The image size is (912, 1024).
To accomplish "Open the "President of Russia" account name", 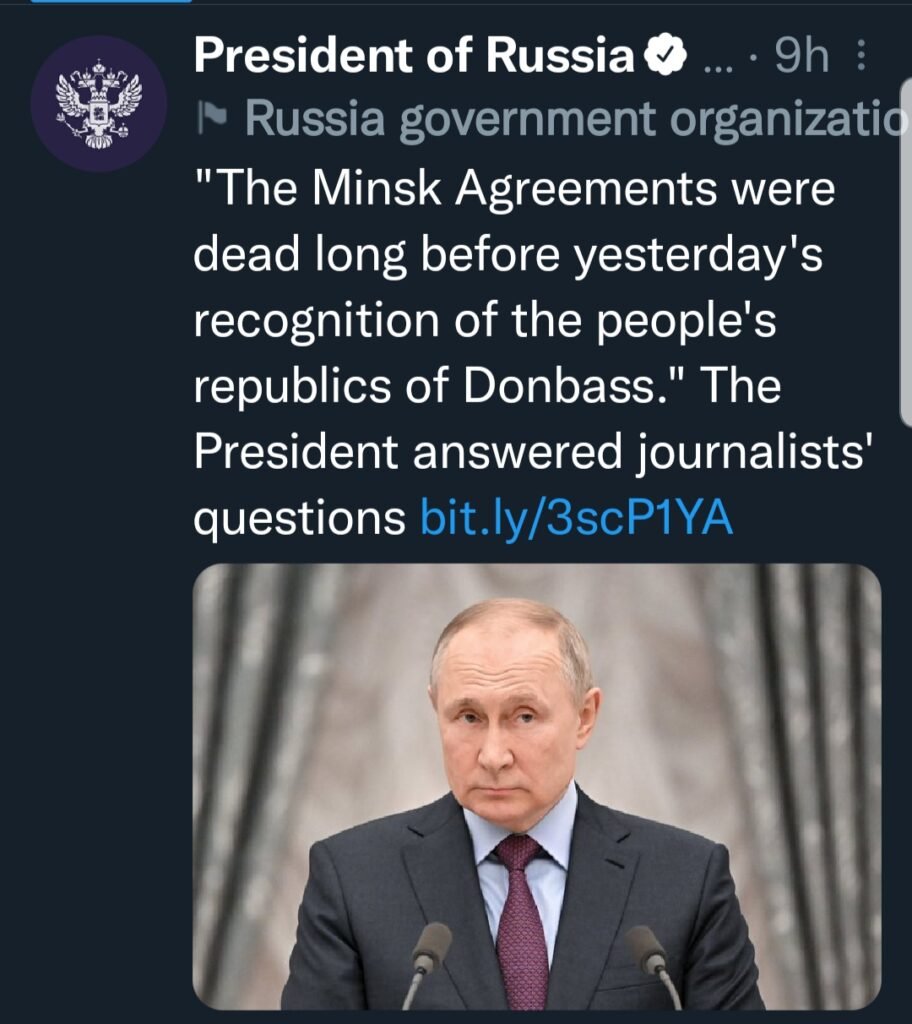I will click(x=414, y=58).
